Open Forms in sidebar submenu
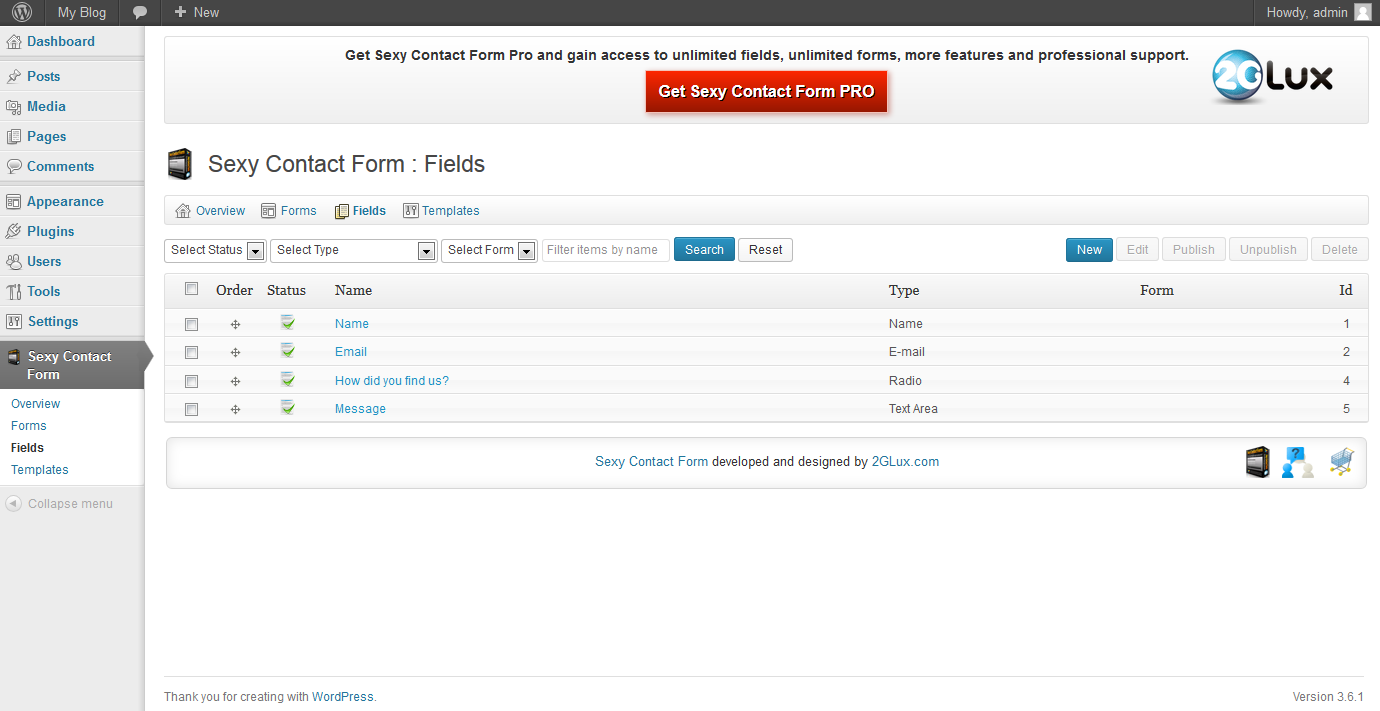 [29, 426]
